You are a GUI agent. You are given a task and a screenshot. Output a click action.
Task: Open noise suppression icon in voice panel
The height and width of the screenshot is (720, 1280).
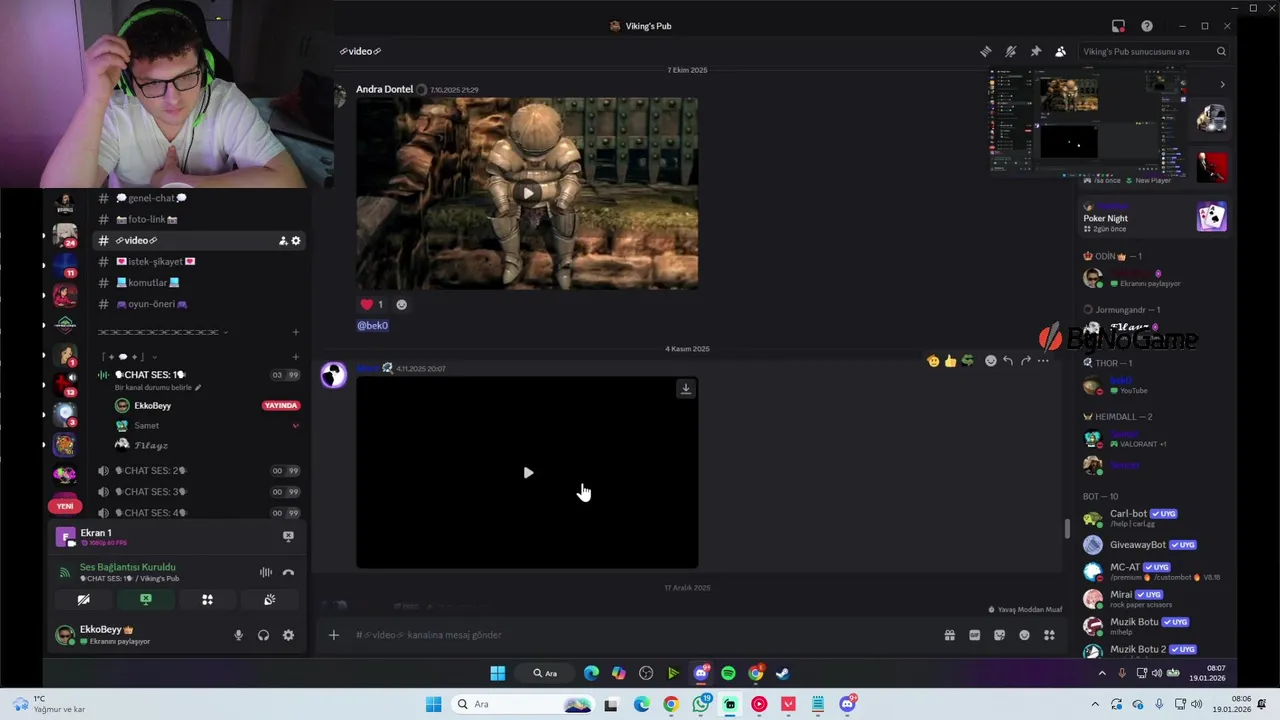click(x=266, y=572)
